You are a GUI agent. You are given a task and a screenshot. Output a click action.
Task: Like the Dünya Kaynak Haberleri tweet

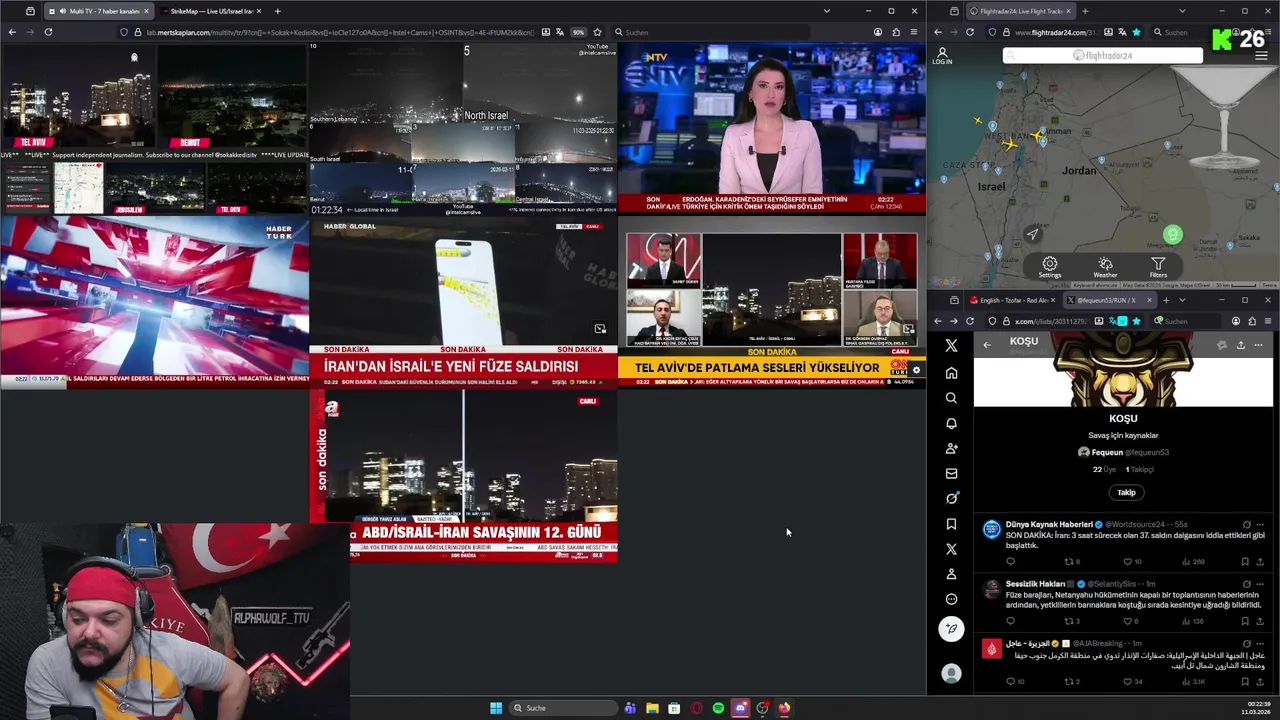point(1127,562)
